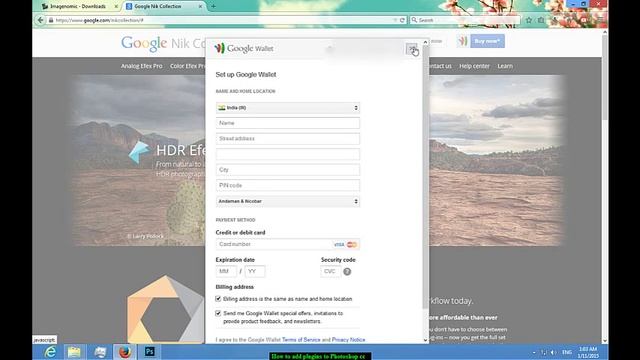This screenshot has height=360, width=640.
Task: Click the ENG language indicator
Action: click(x=567, y=352)
